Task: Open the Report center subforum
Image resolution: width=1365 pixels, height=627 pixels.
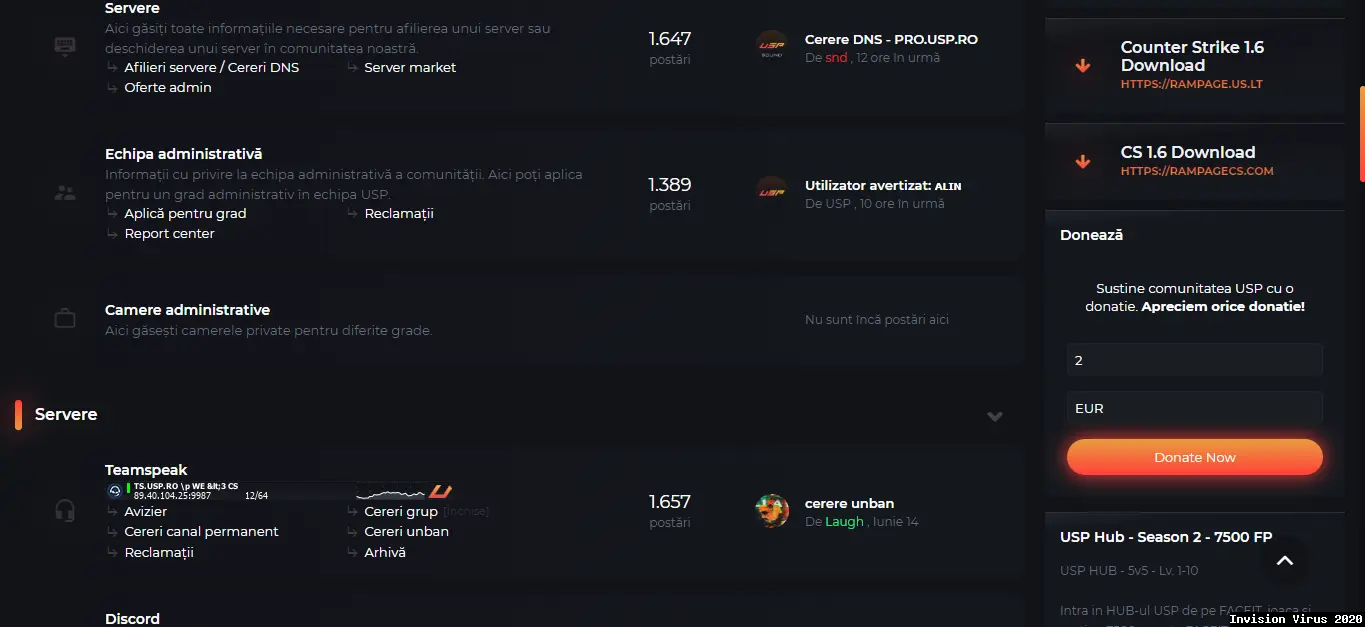Action: click(169, 233)
